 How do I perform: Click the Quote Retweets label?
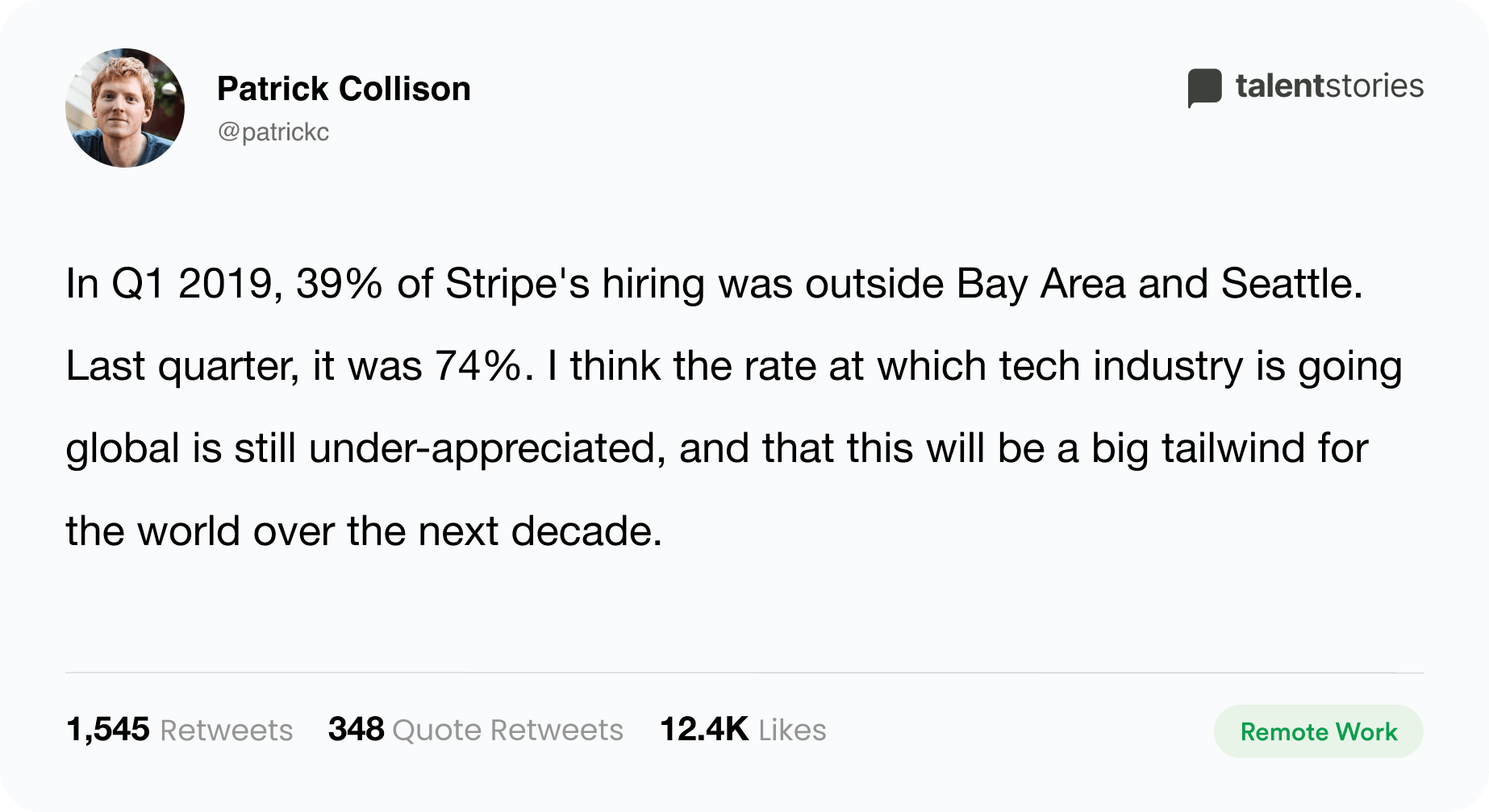pos(507,730)
